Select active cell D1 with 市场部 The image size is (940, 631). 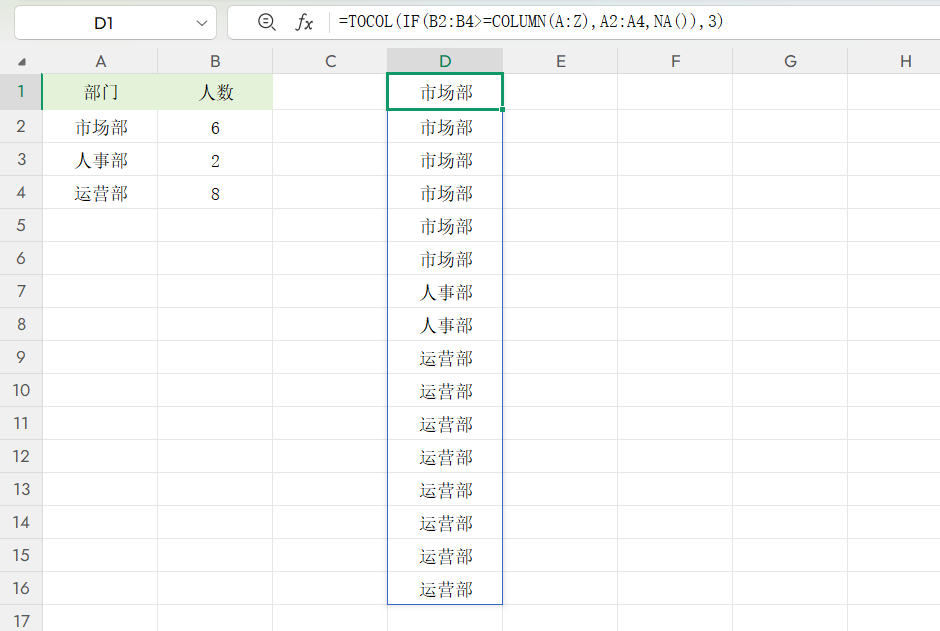(445, 94)
